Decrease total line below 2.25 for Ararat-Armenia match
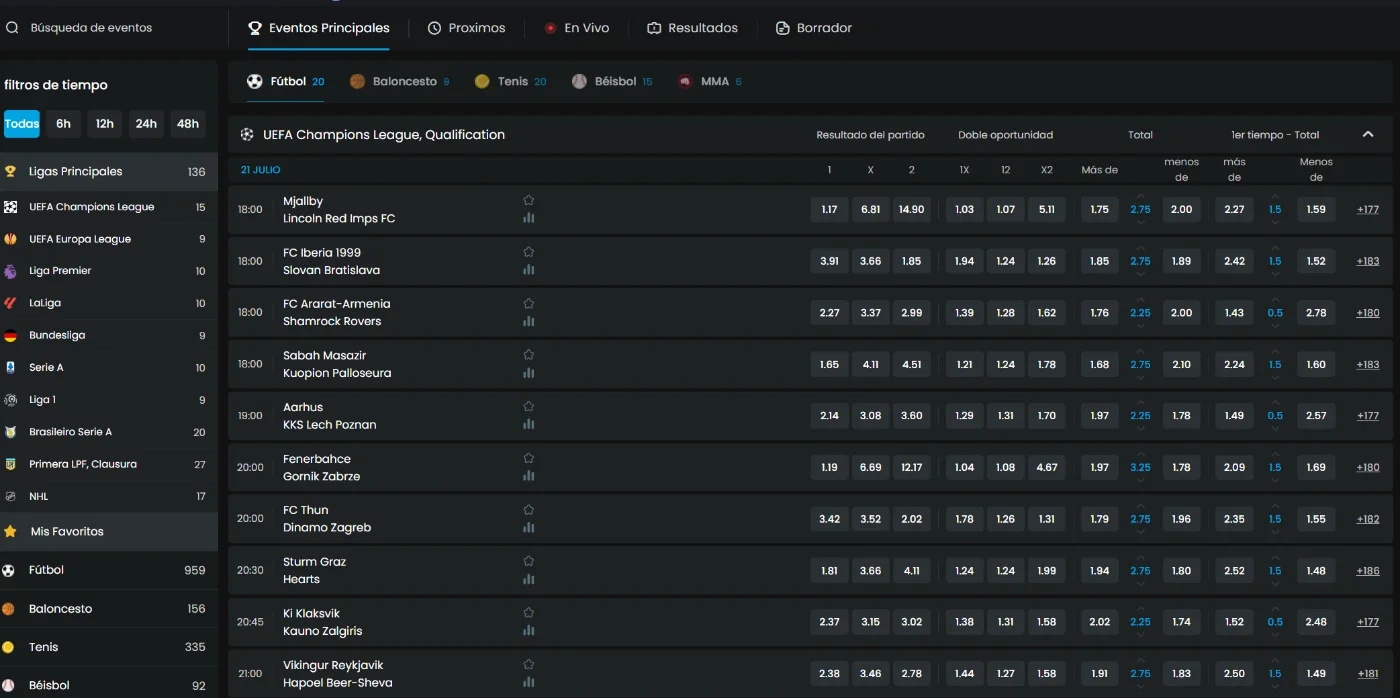The image size is (1400, 698). pyautogui.click(x=1140, y=326)
